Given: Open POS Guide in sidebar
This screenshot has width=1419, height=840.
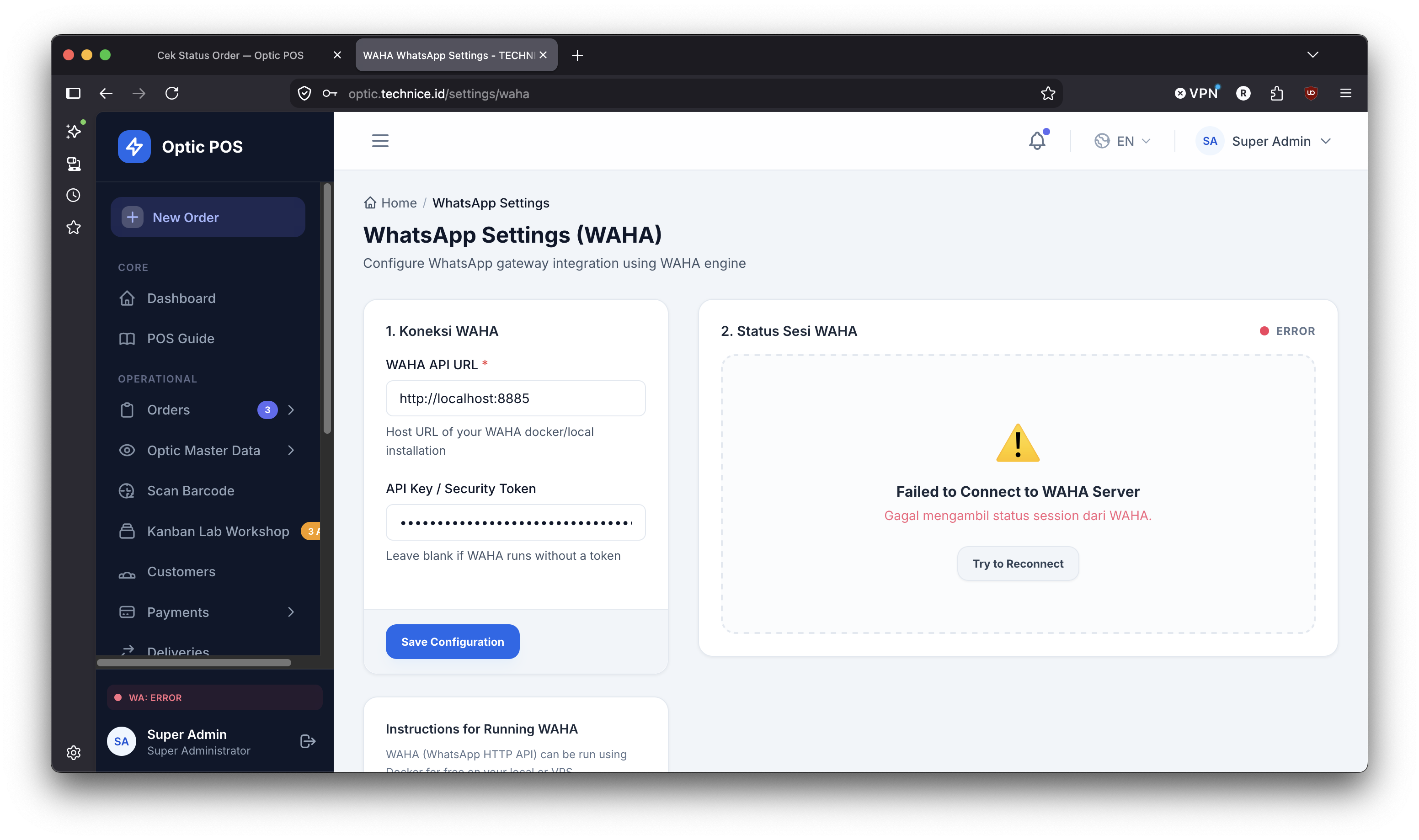Looking at the screenshot, I should 208,339.
